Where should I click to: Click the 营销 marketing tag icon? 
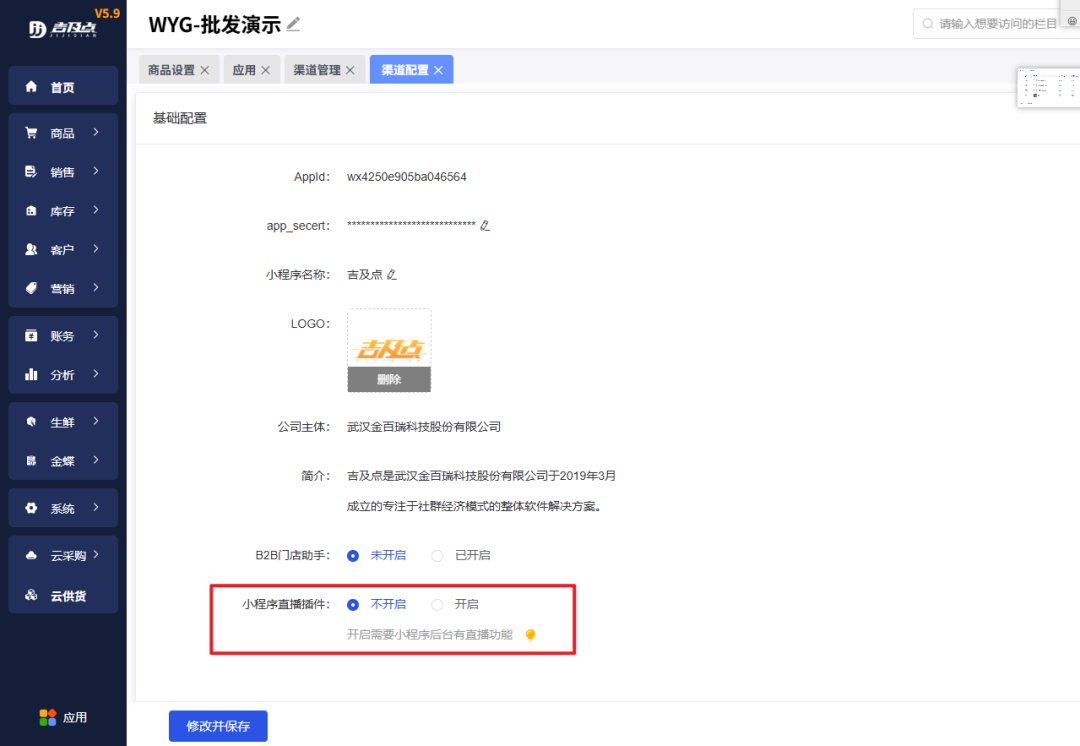(32, 288)
